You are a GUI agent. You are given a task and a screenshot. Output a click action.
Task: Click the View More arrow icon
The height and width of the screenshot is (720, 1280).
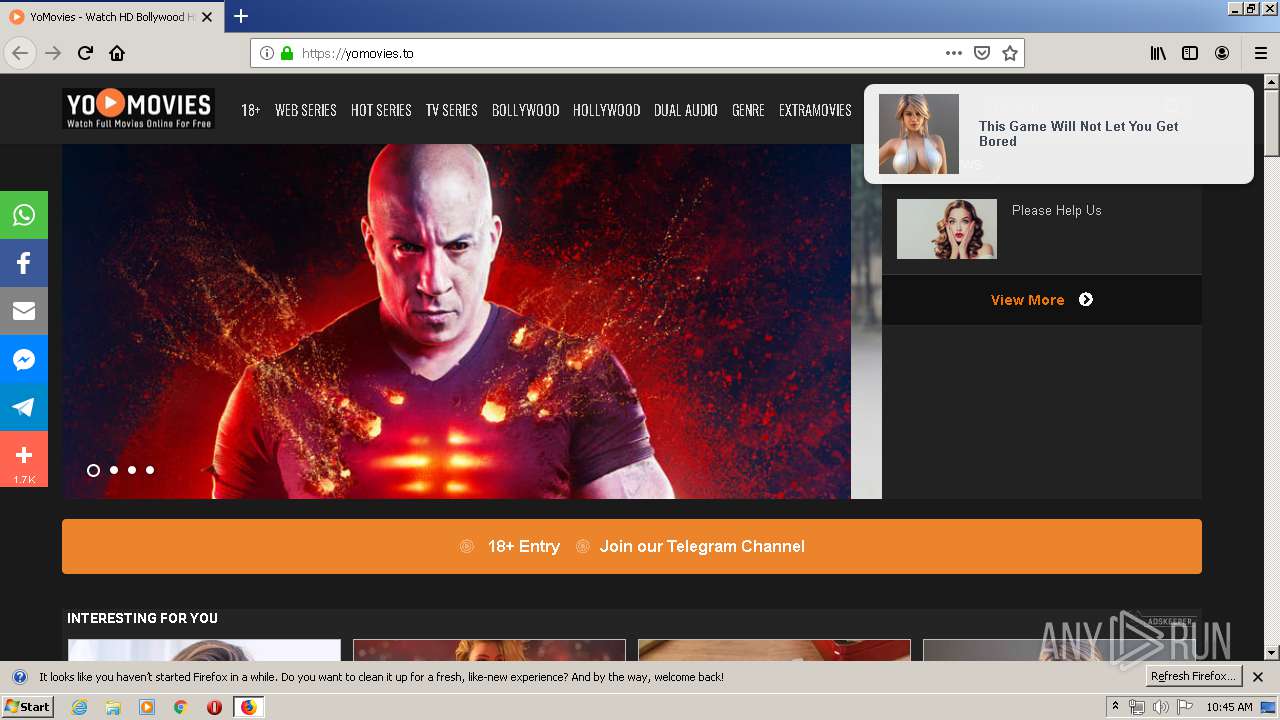pos(1086,300)
